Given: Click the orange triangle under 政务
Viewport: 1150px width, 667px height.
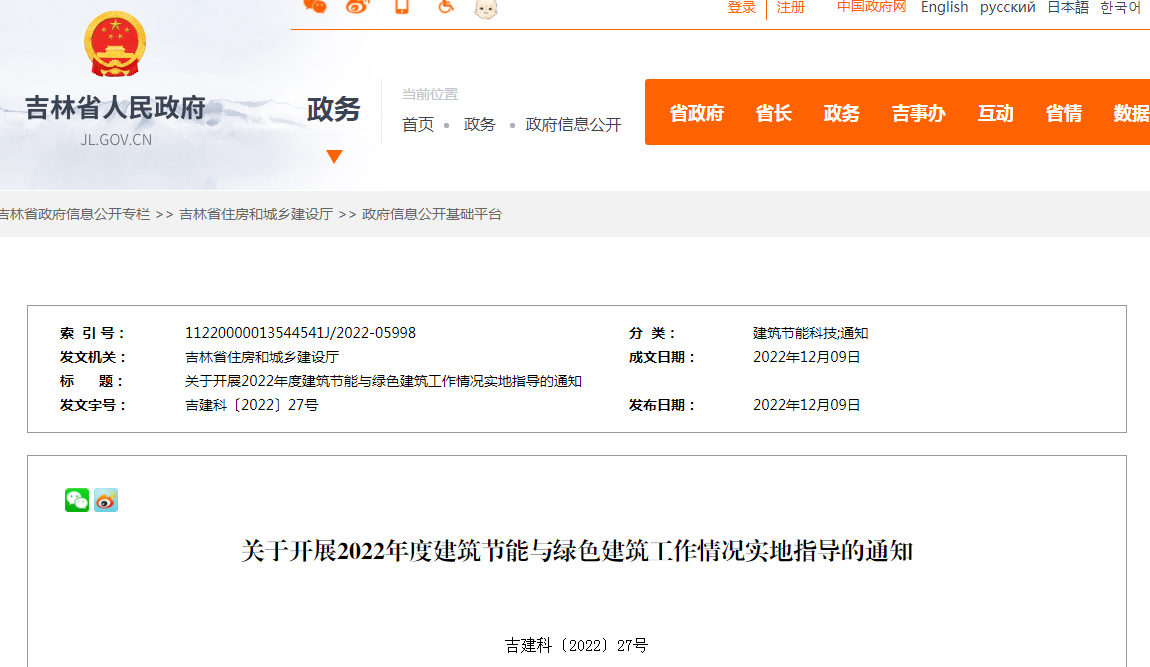Looking at the screenshot, I should tap(334, 157).
